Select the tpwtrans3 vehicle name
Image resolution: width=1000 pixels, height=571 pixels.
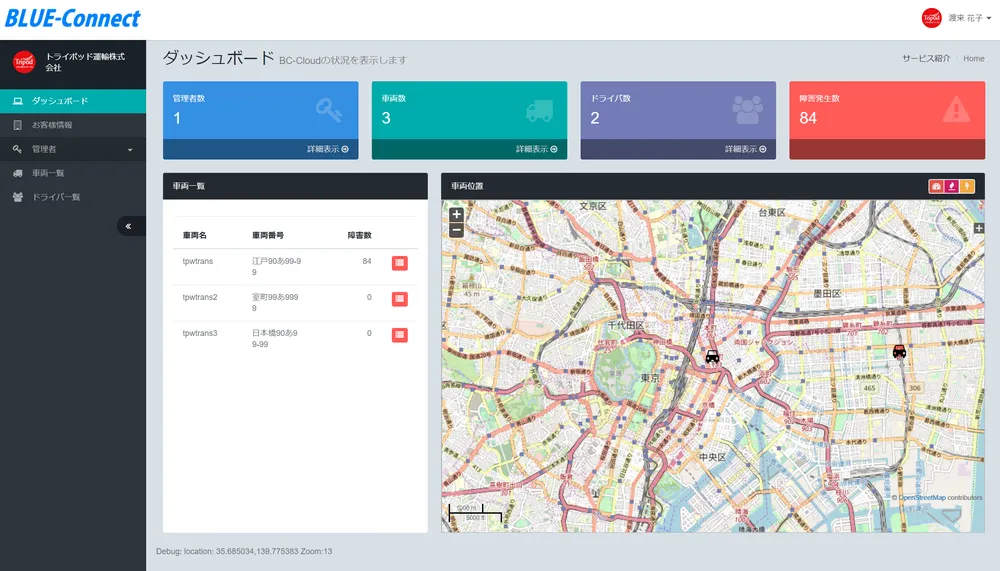[x=200, y=333]
